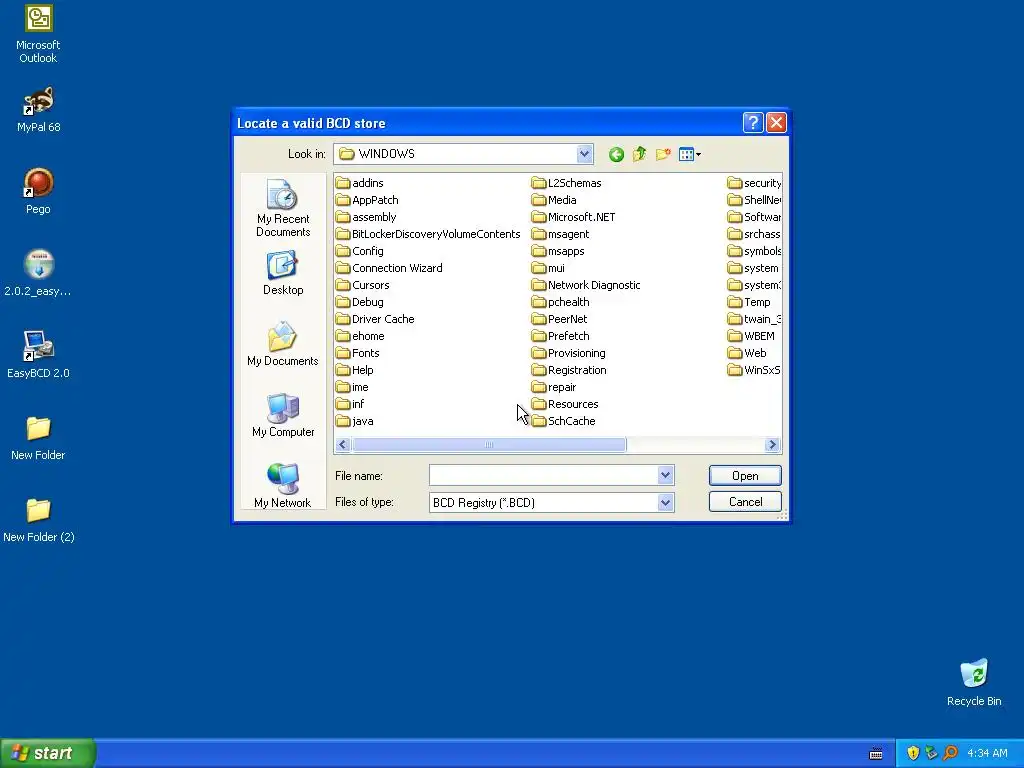This screenshot has height=768, width=1024.
Task: Select the 2.0.2_easy installer icon
Action: pos(38,273)
